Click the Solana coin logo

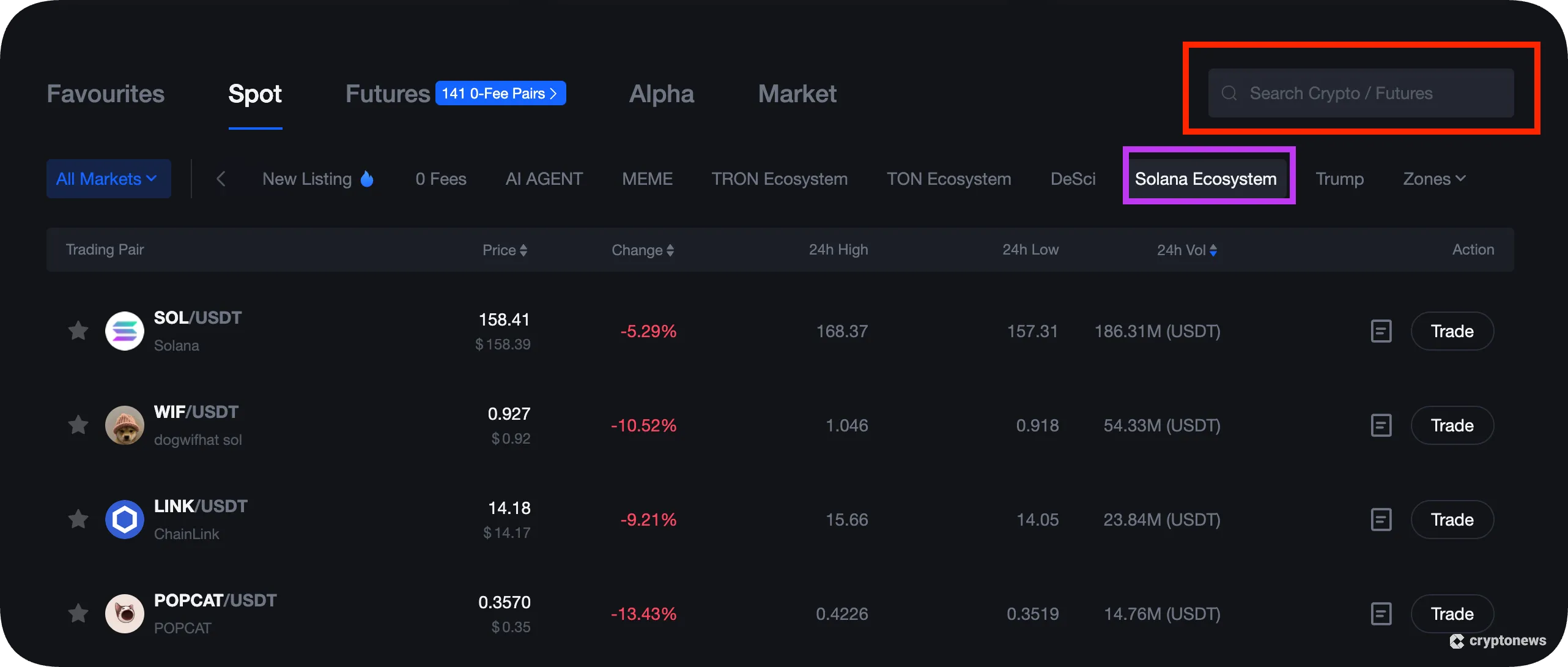[x=125, y=331]
